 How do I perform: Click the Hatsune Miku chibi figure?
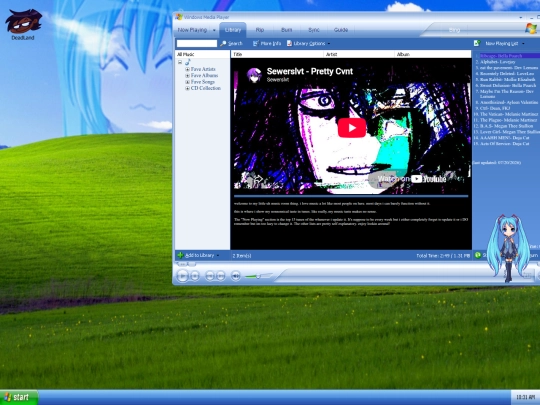tap(508, 248)
